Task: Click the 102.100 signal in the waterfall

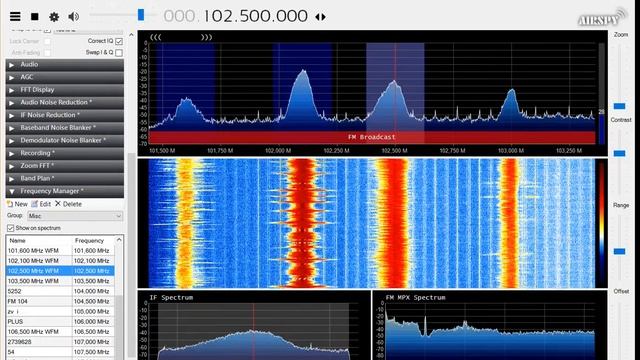Action: [302, 223]
